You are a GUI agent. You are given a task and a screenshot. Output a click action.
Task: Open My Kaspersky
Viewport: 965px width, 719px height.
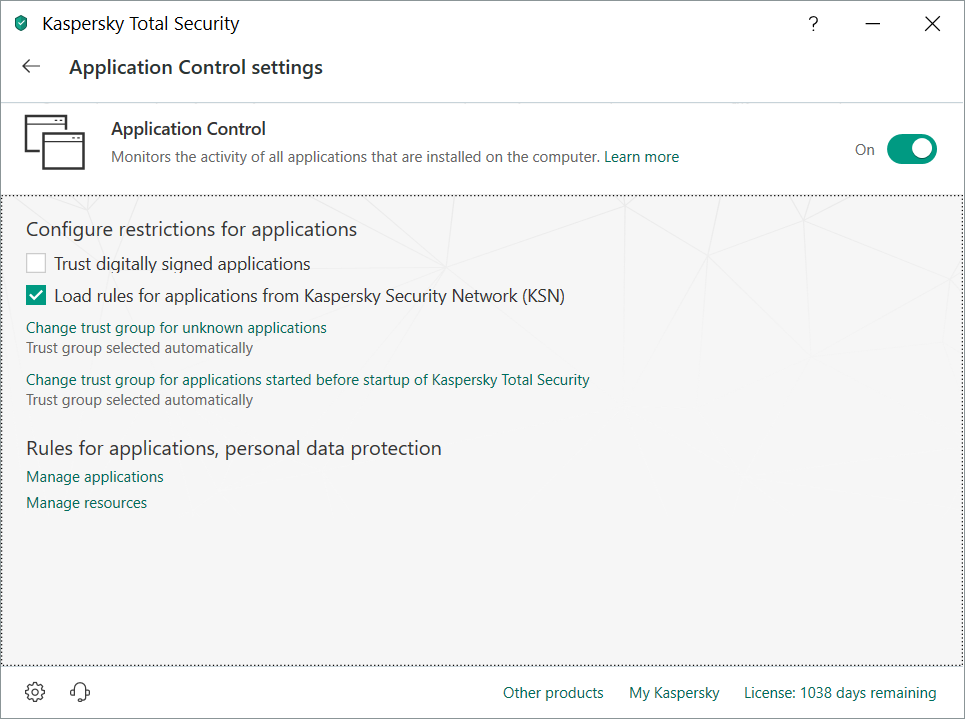pos(674,693)
